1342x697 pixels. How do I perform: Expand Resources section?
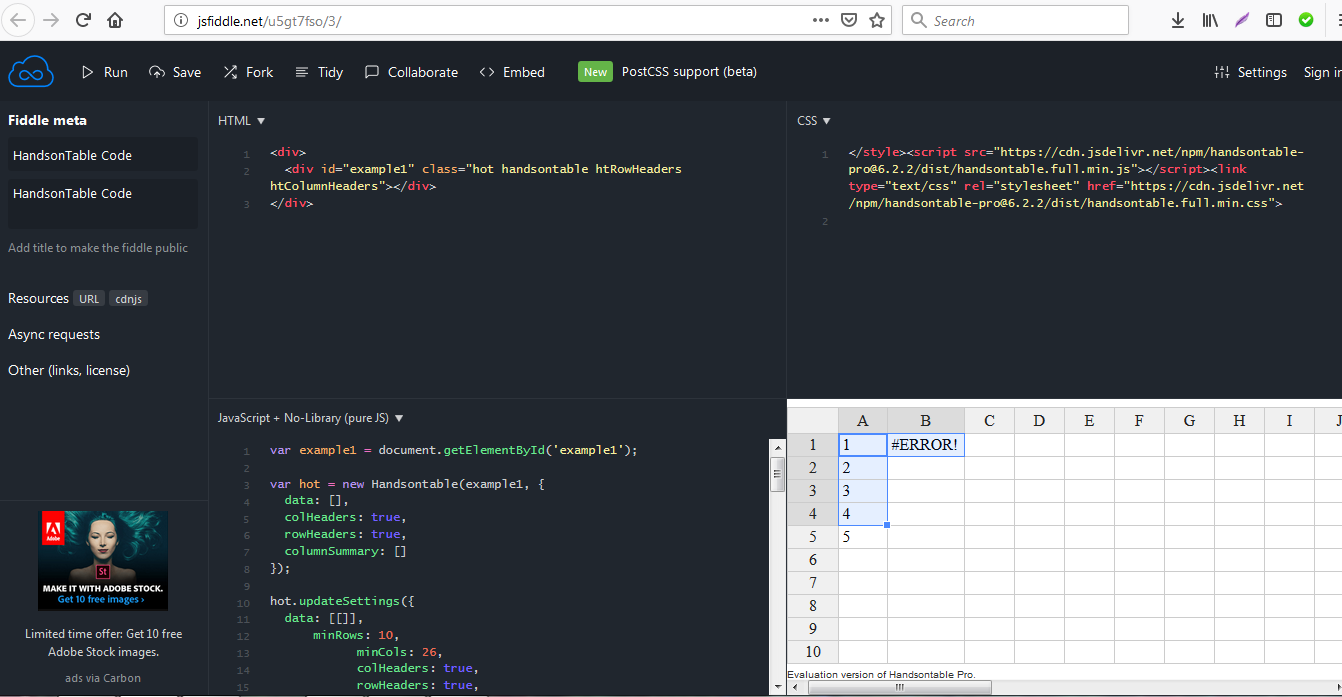click(x=38, y=298)
